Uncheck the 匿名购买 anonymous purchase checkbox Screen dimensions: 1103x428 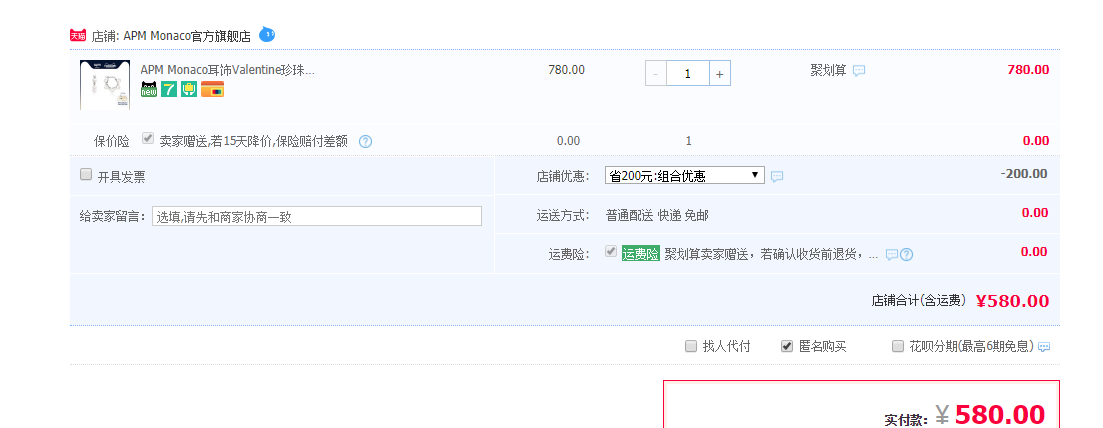point(787,346)
